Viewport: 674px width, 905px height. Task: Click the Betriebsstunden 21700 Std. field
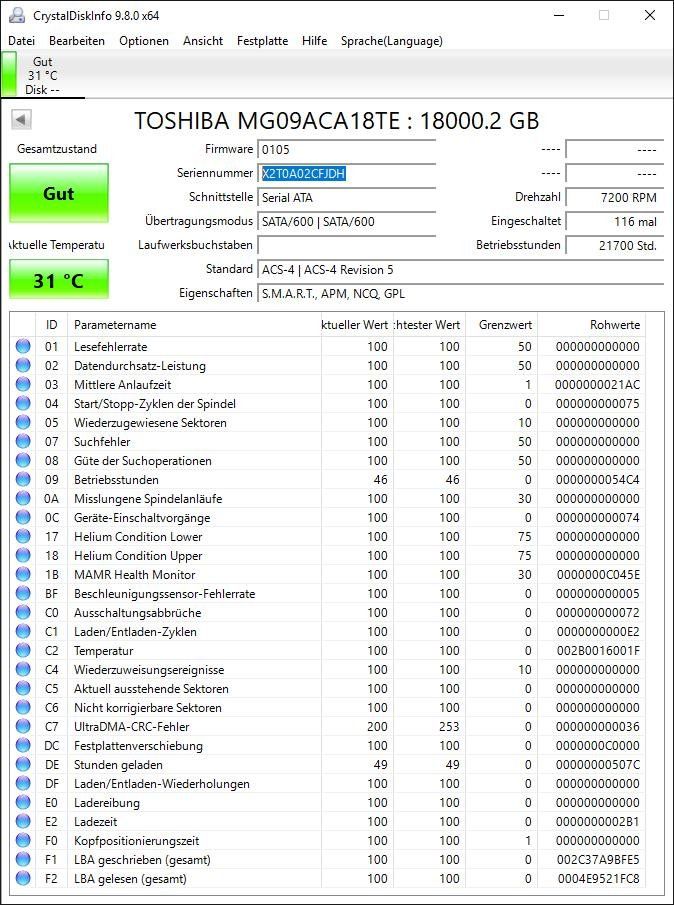[614, 245]
